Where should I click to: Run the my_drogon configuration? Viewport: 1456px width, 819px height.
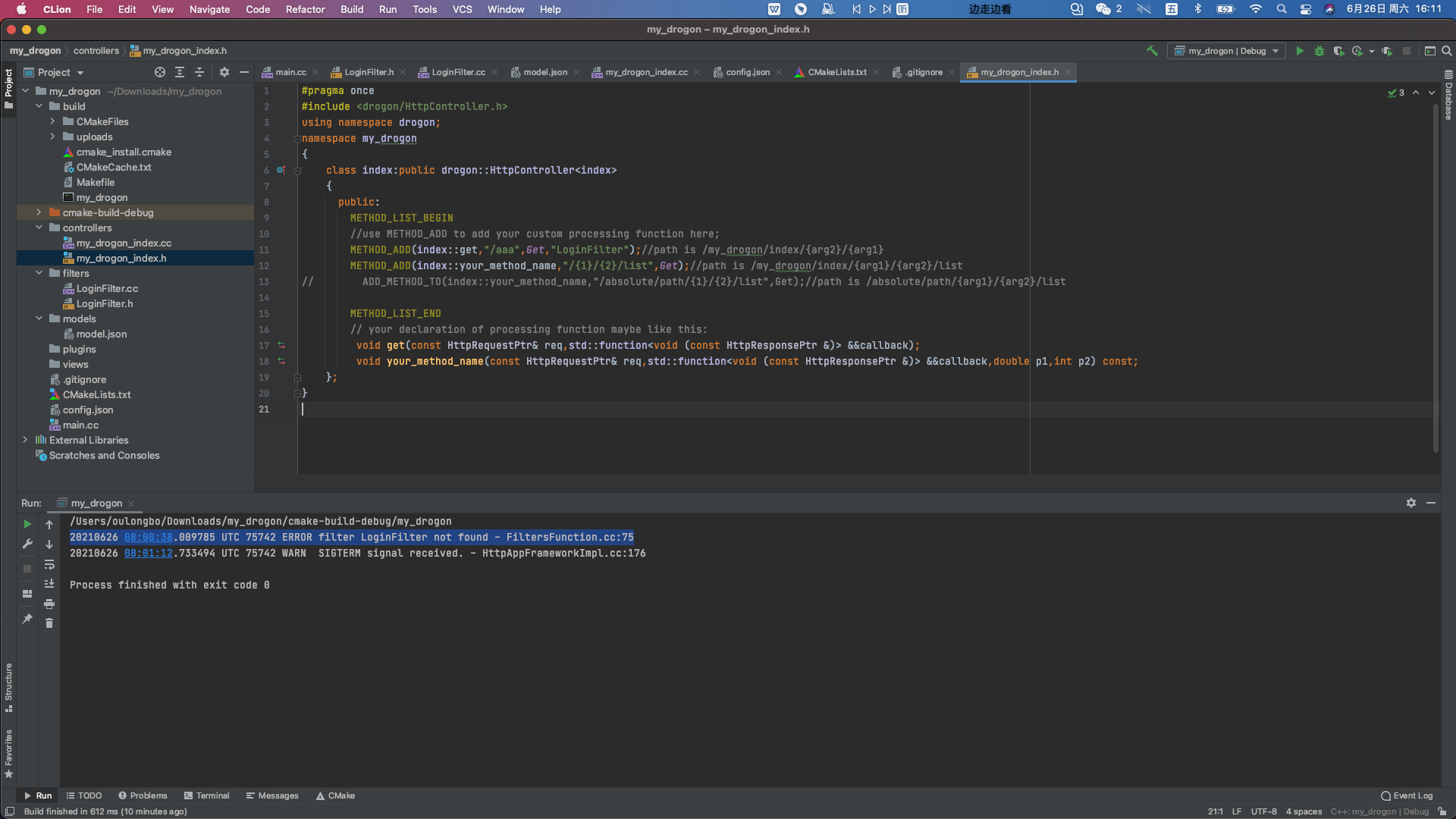click(1300, 51)
